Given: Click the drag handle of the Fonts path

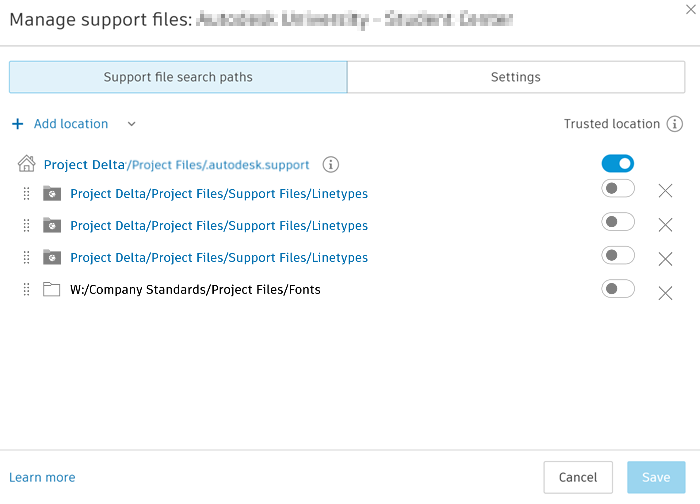Looking at the screenshot, I should tap(26, 290).
